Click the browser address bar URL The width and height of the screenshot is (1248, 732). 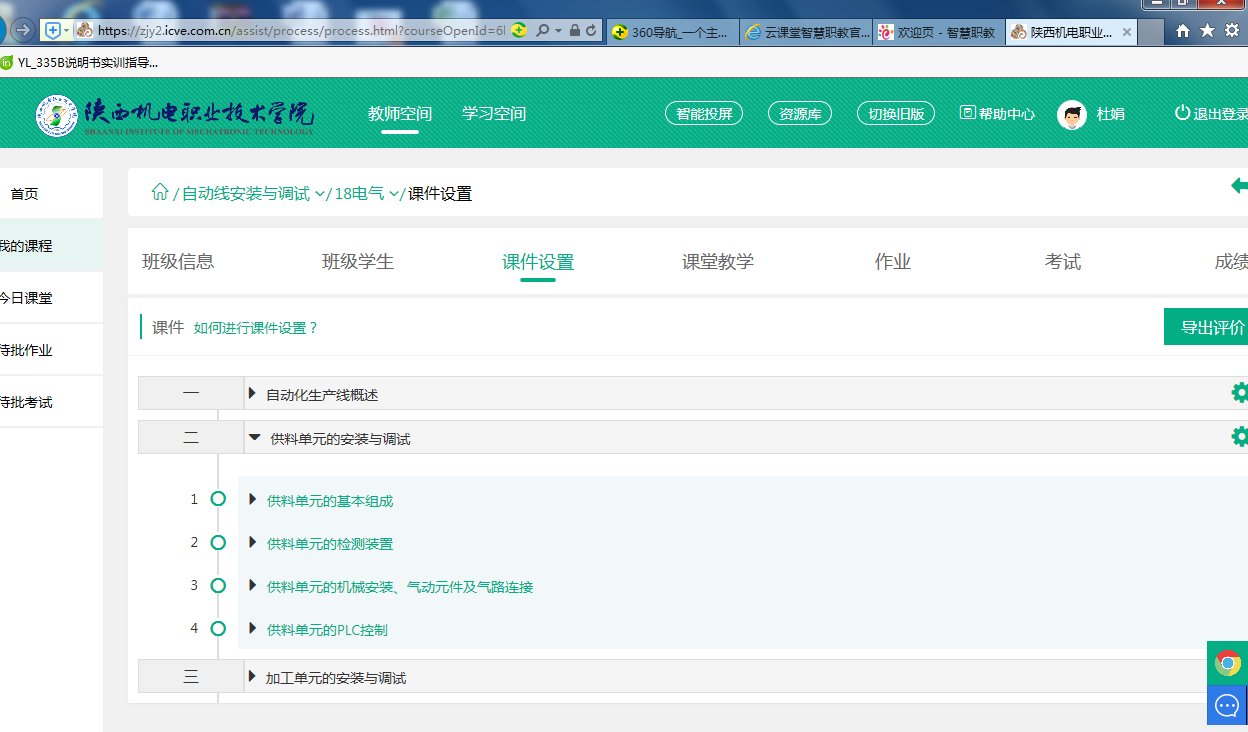click(300, 31)
